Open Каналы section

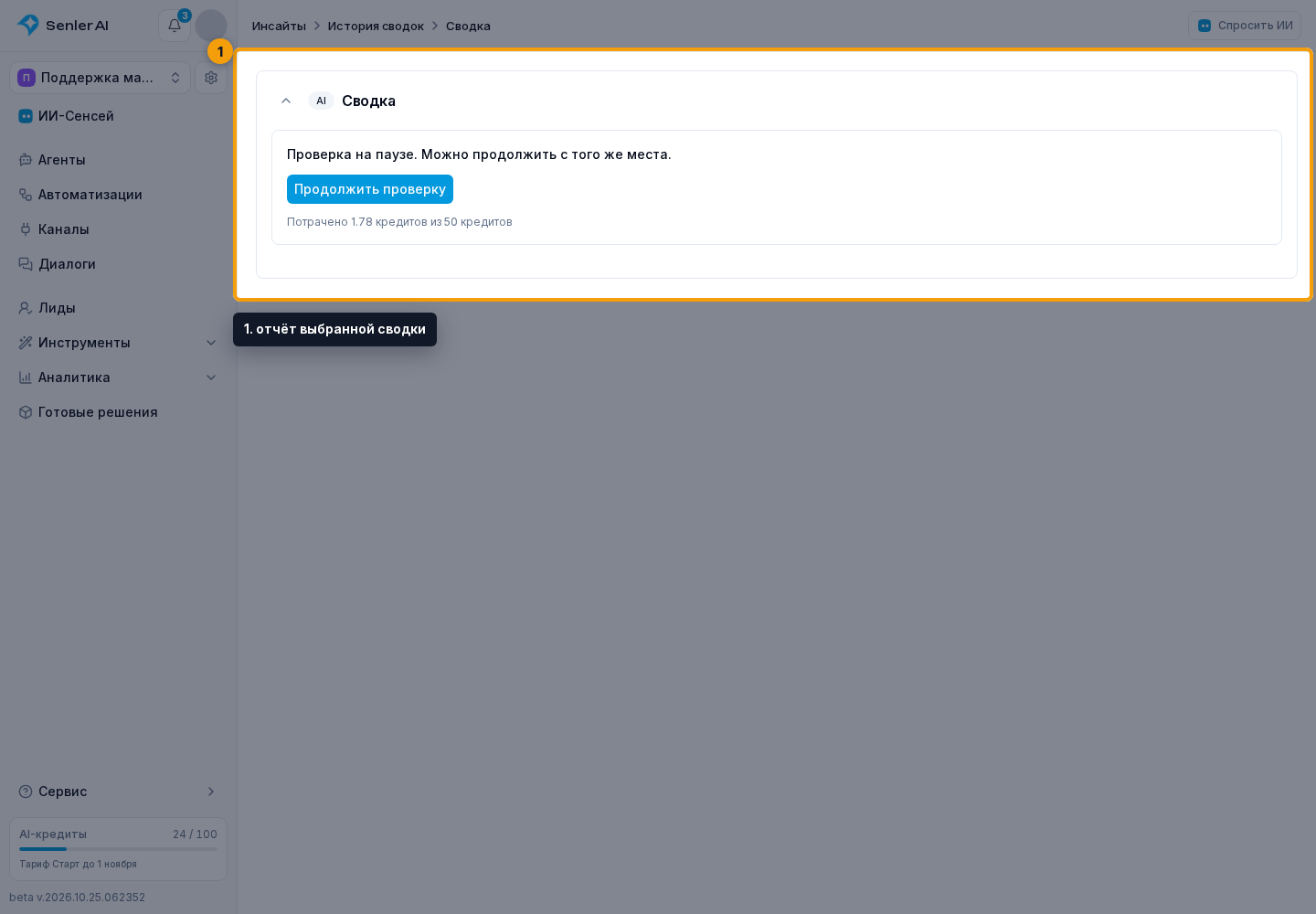point(118,229)
